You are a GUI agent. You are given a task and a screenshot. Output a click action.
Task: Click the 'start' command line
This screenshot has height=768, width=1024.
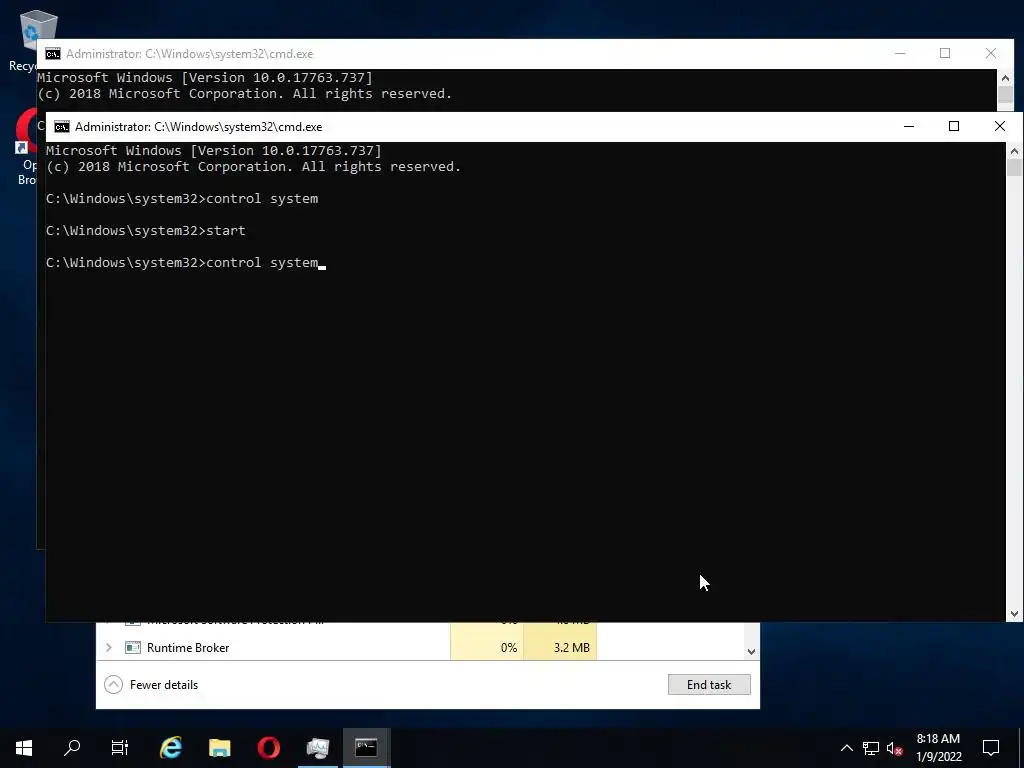[146, 231]
